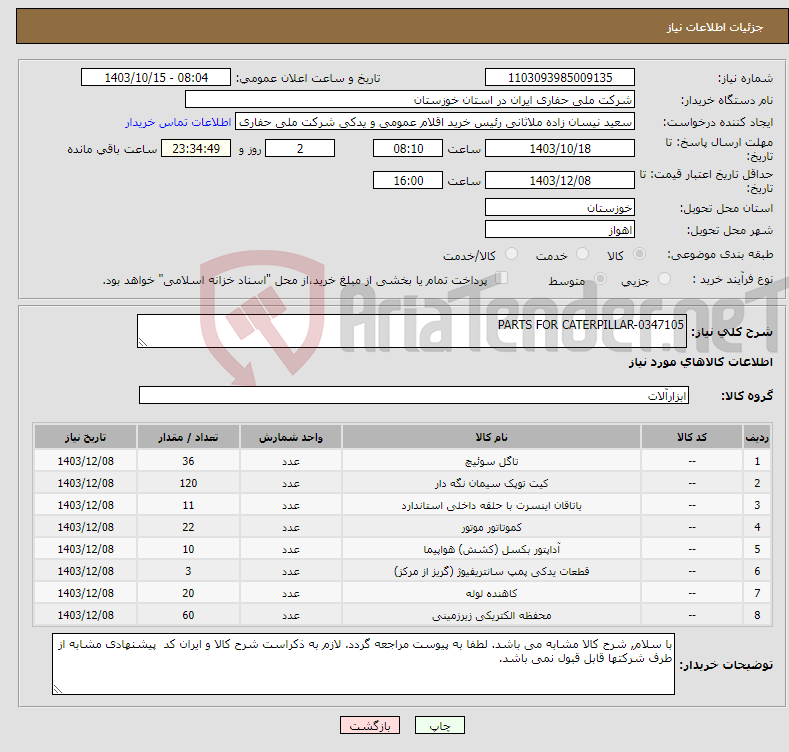Click the delivery city اهواز field
This screenshot has width=789, height=752.
coord(560,230)
